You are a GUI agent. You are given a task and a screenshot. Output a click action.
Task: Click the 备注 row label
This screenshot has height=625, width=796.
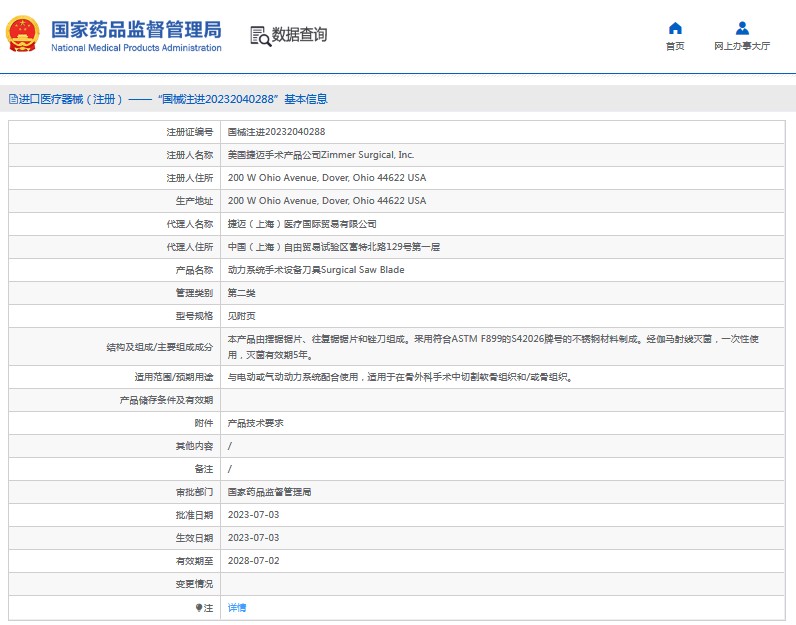tap(204, 469)
